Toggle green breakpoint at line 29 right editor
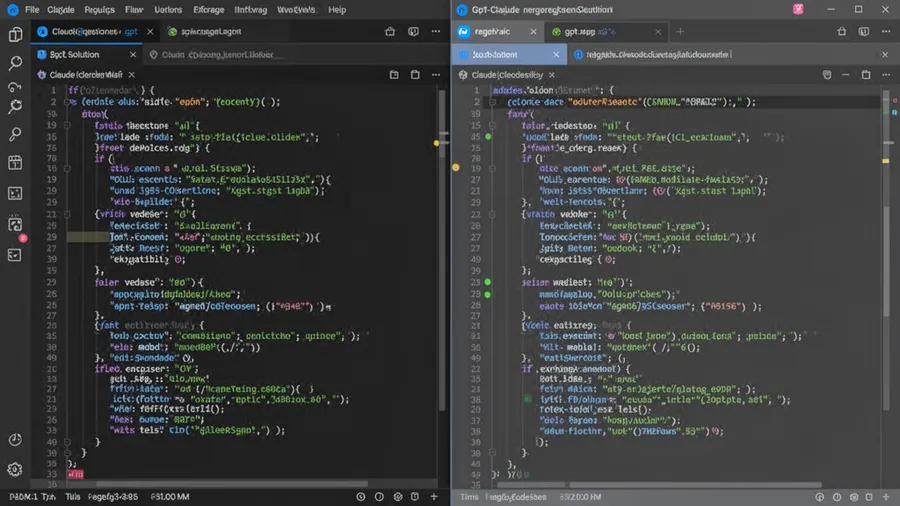Screen dimensions: 900x506 (488, 294)
